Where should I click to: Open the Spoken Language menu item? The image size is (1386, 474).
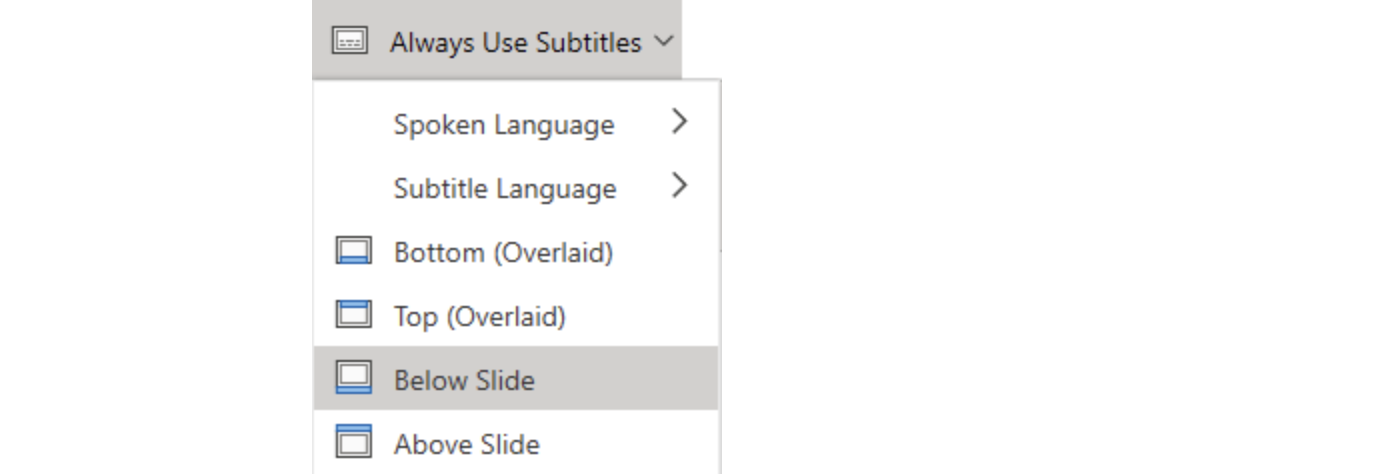tap(516, 124)
